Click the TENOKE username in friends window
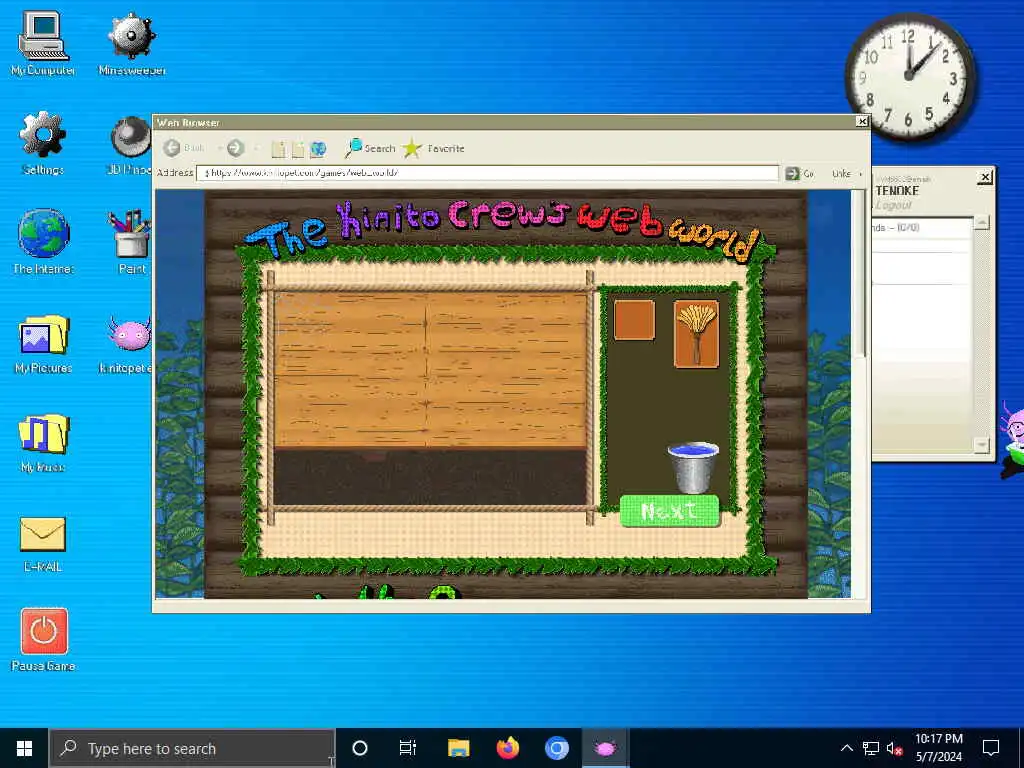Screen dimensions: 1024x768 click(897, 191)
